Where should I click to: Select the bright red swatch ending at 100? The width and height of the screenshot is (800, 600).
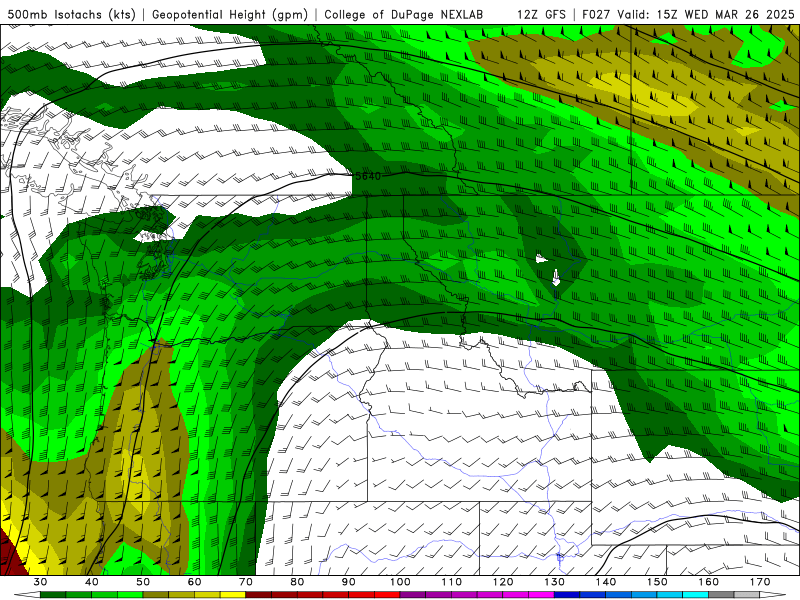pyautogui.click(x=387, y=595)
